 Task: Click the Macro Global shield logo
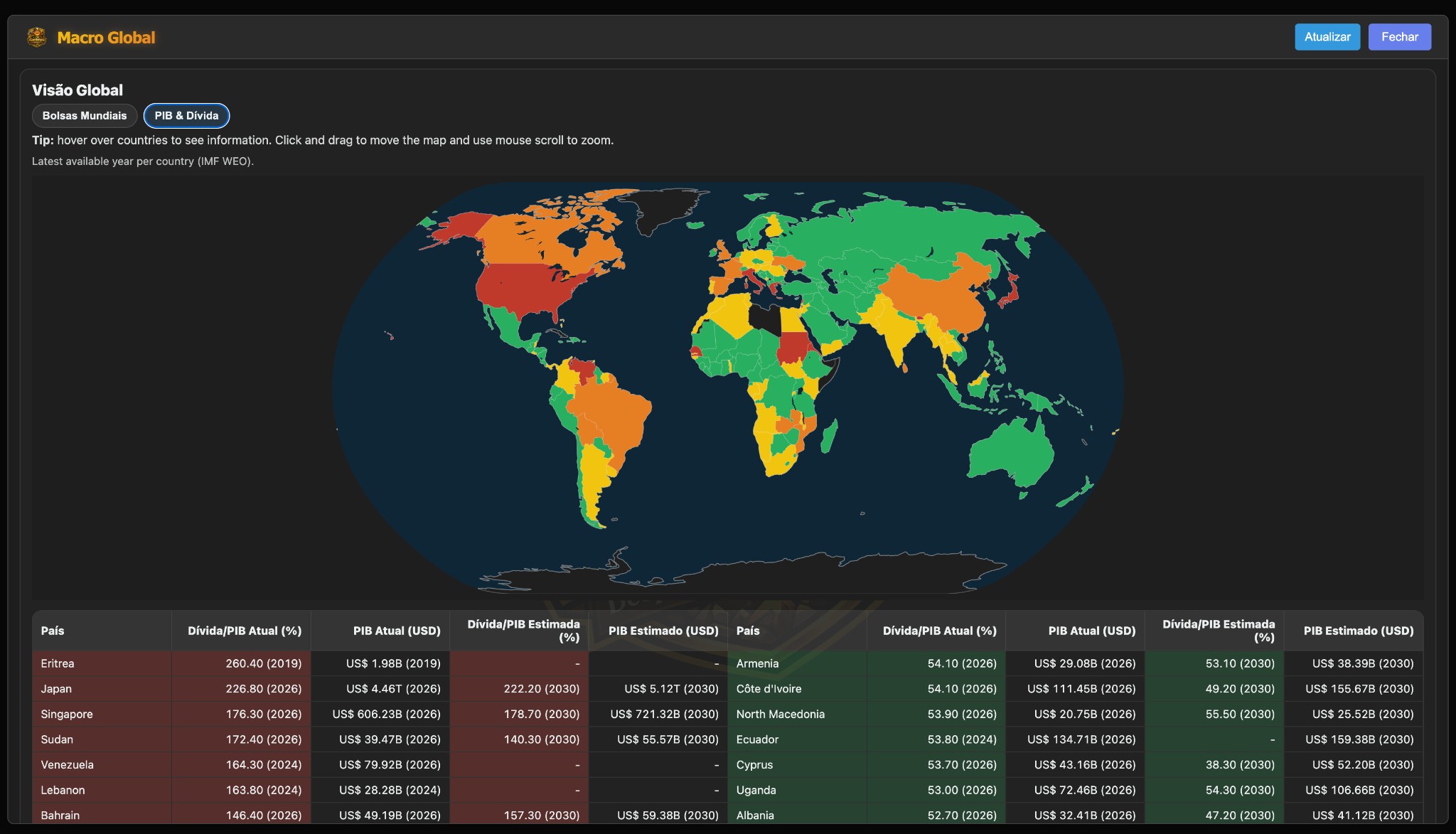coord(36,36)
